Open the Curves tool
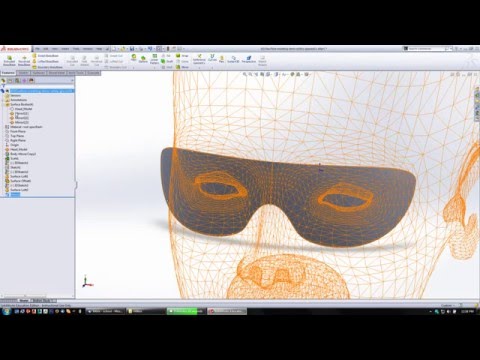The image size is (480, 360). (212, 58)
